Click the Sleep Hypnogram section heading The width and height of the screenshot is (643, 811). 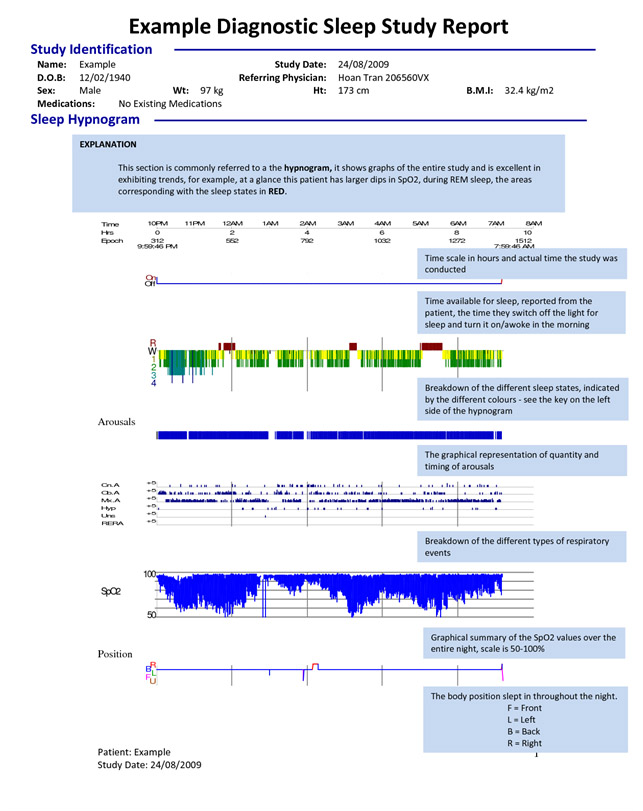point(85,120)
